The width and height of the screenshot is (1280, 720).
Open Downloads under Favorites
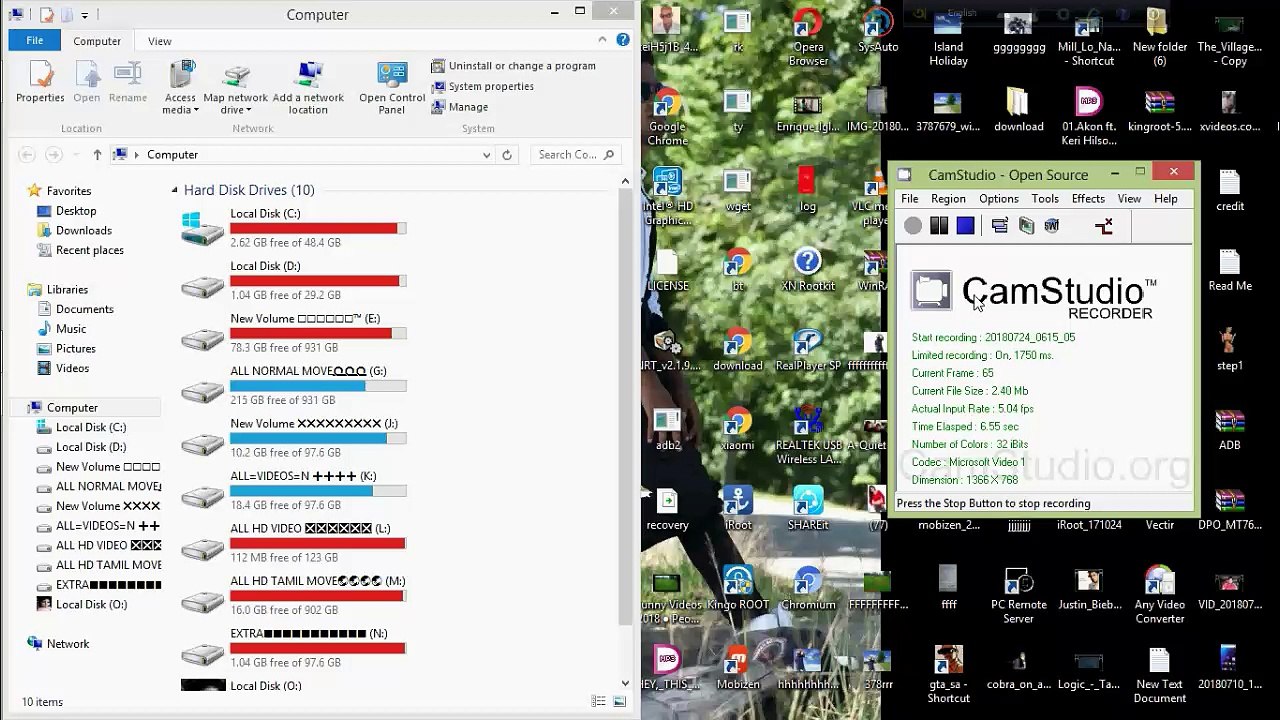tap(84, 230)
